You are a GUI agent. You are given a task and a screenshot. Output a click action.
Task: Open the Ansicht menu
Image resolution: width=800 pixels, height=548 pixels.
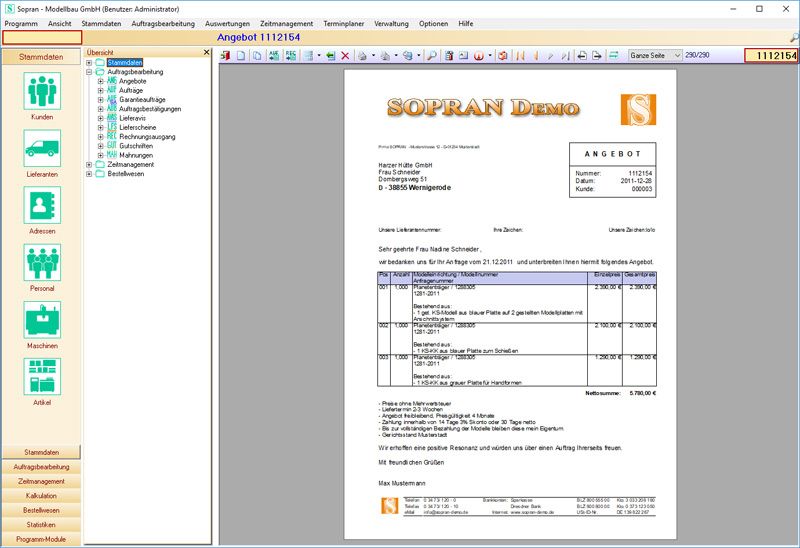click(x=60, y=23)
